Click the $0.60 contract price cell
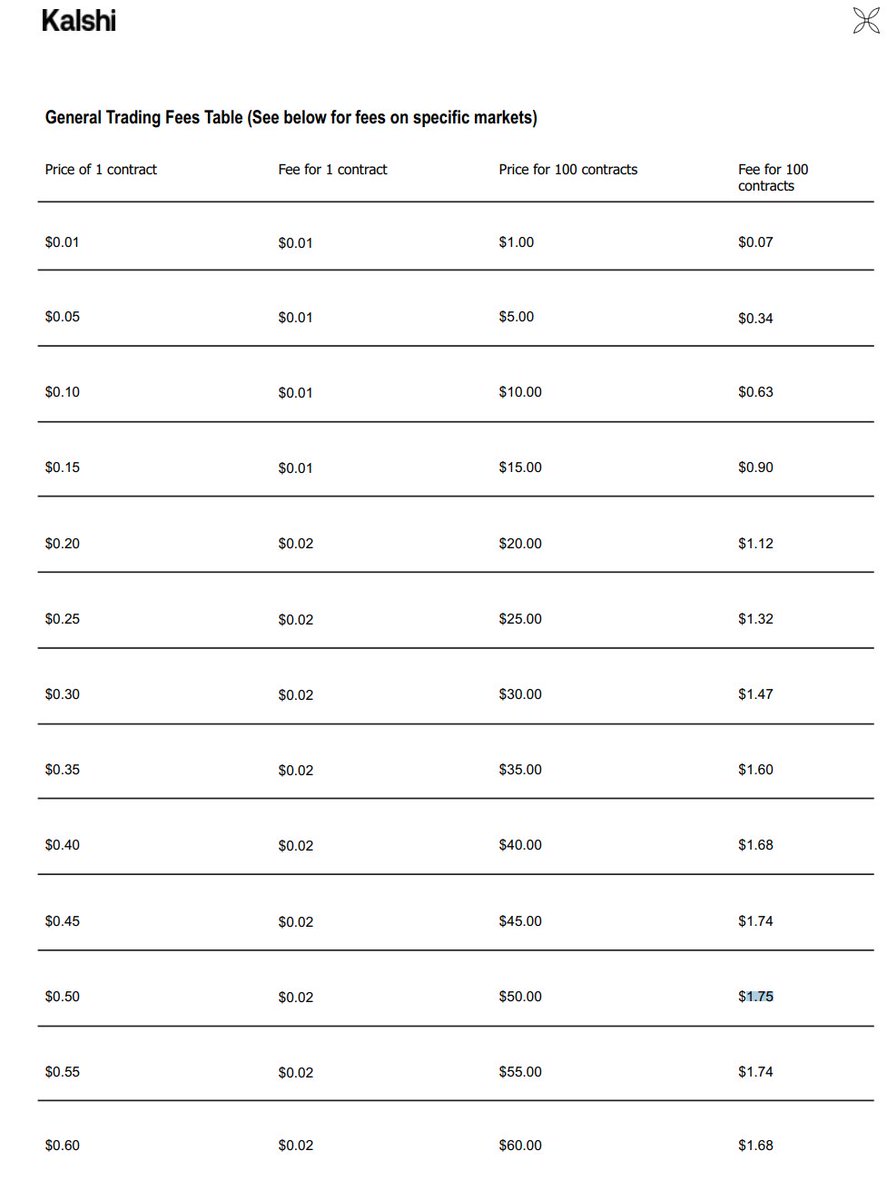887x1200 pixels. 62,1145
